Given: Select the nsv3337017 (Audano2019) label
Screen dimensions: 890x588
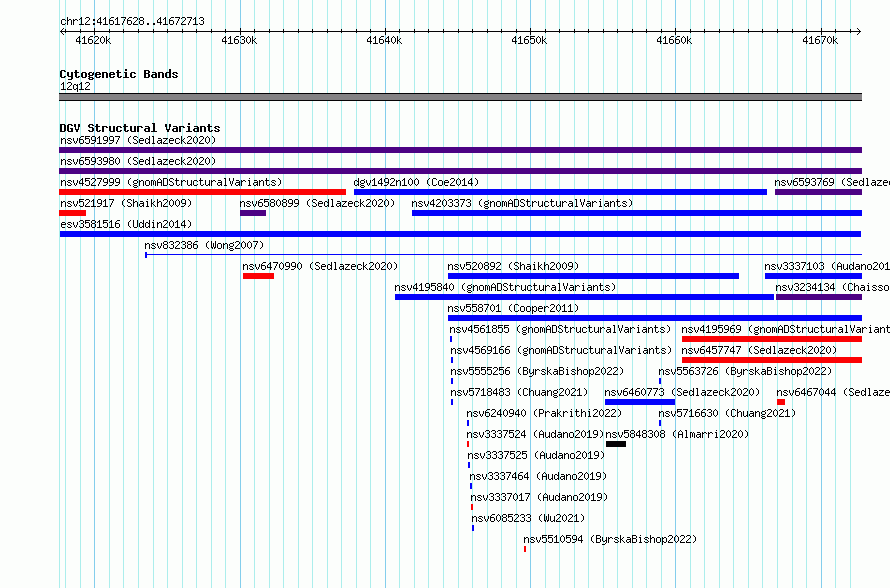Looking at the screenshot, I should click(x=539, y=497).
